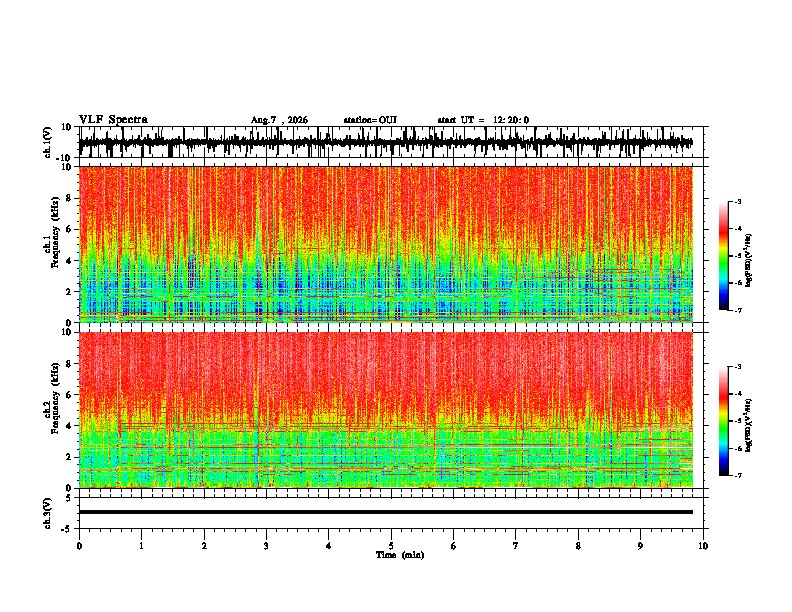Viewport: 792px width, 612px height.
Task: Click the "Time (min)" x-axis label
Action: point(400,555)
